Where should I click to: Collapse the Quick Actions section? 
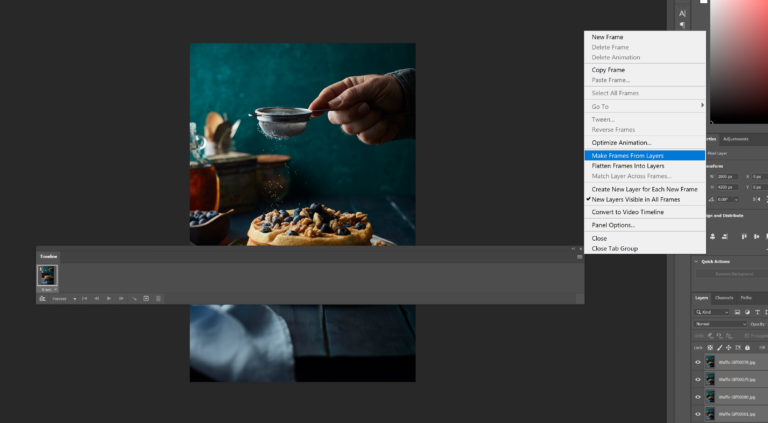pyautogui.click(x=696, y=262)
